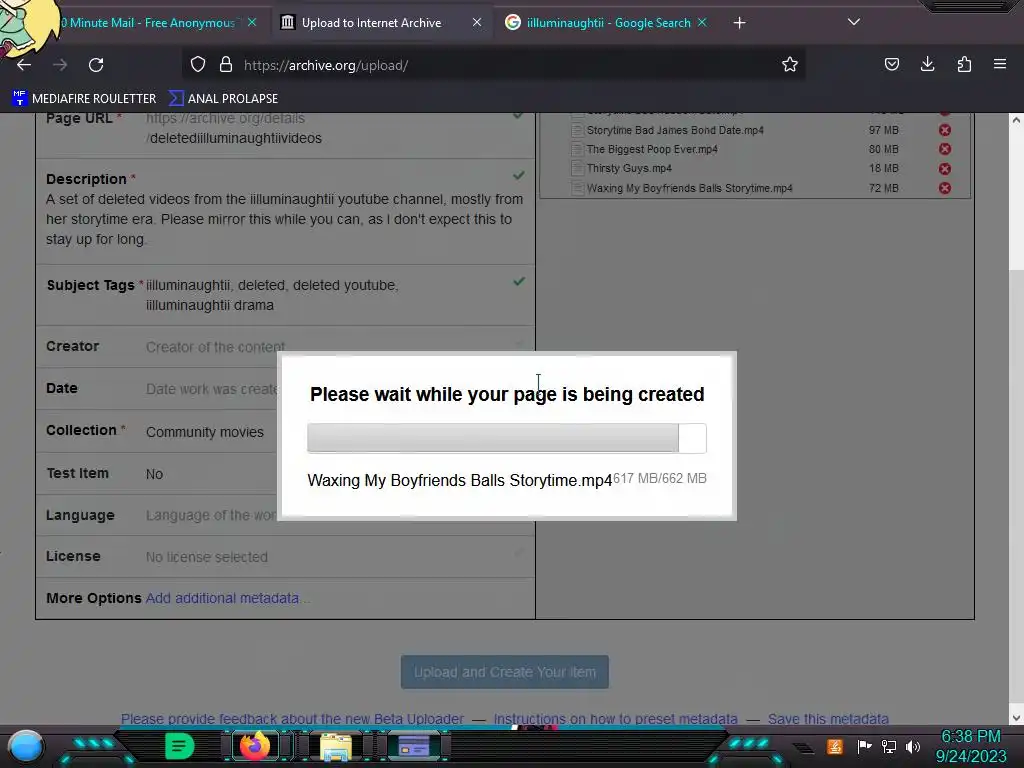Switch to iilluminaughtii Google Search tab

(605, 23)
